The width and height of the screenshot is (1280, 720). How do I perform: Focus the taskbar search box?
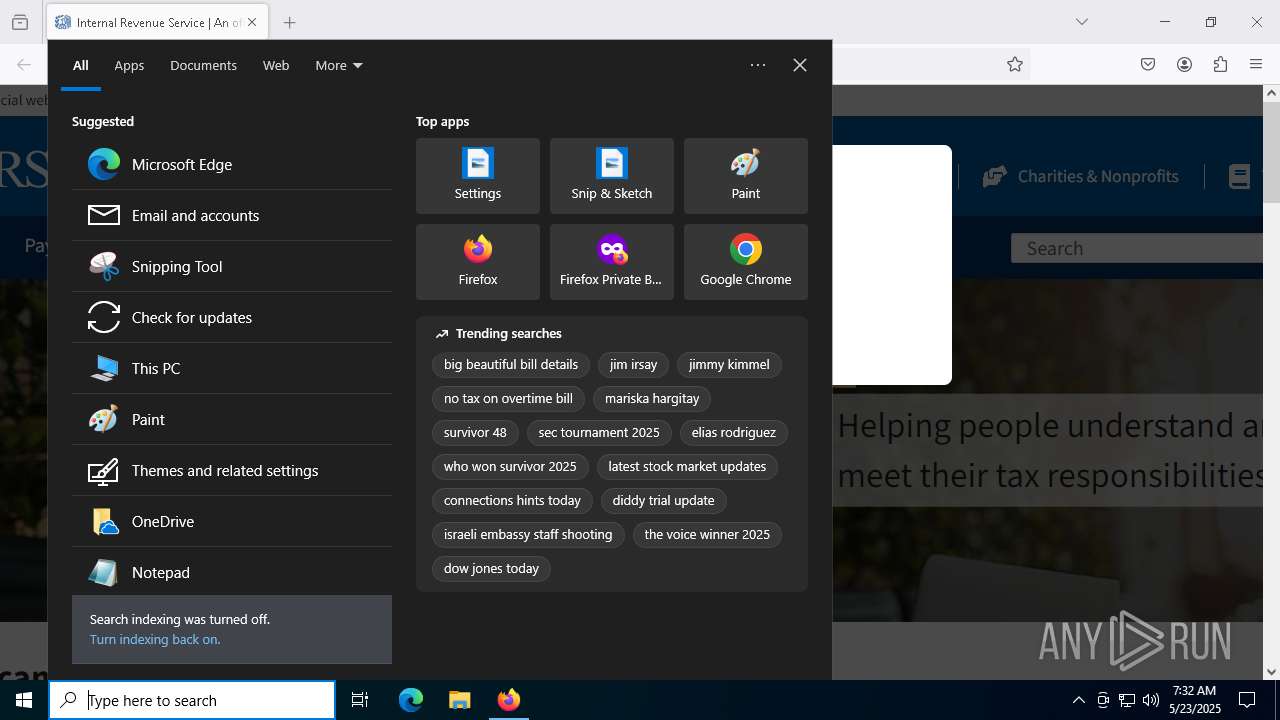pyautogui.click(x=192, y=700)
